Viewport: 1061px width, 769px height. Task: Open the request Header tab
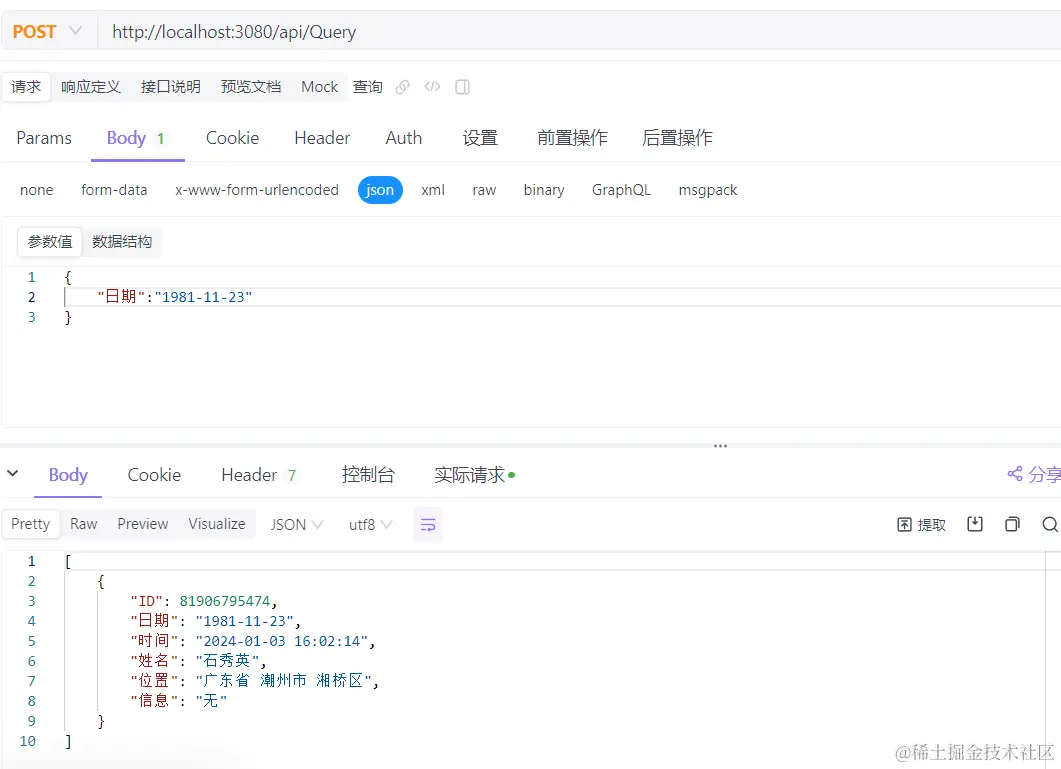pos(322,138)
